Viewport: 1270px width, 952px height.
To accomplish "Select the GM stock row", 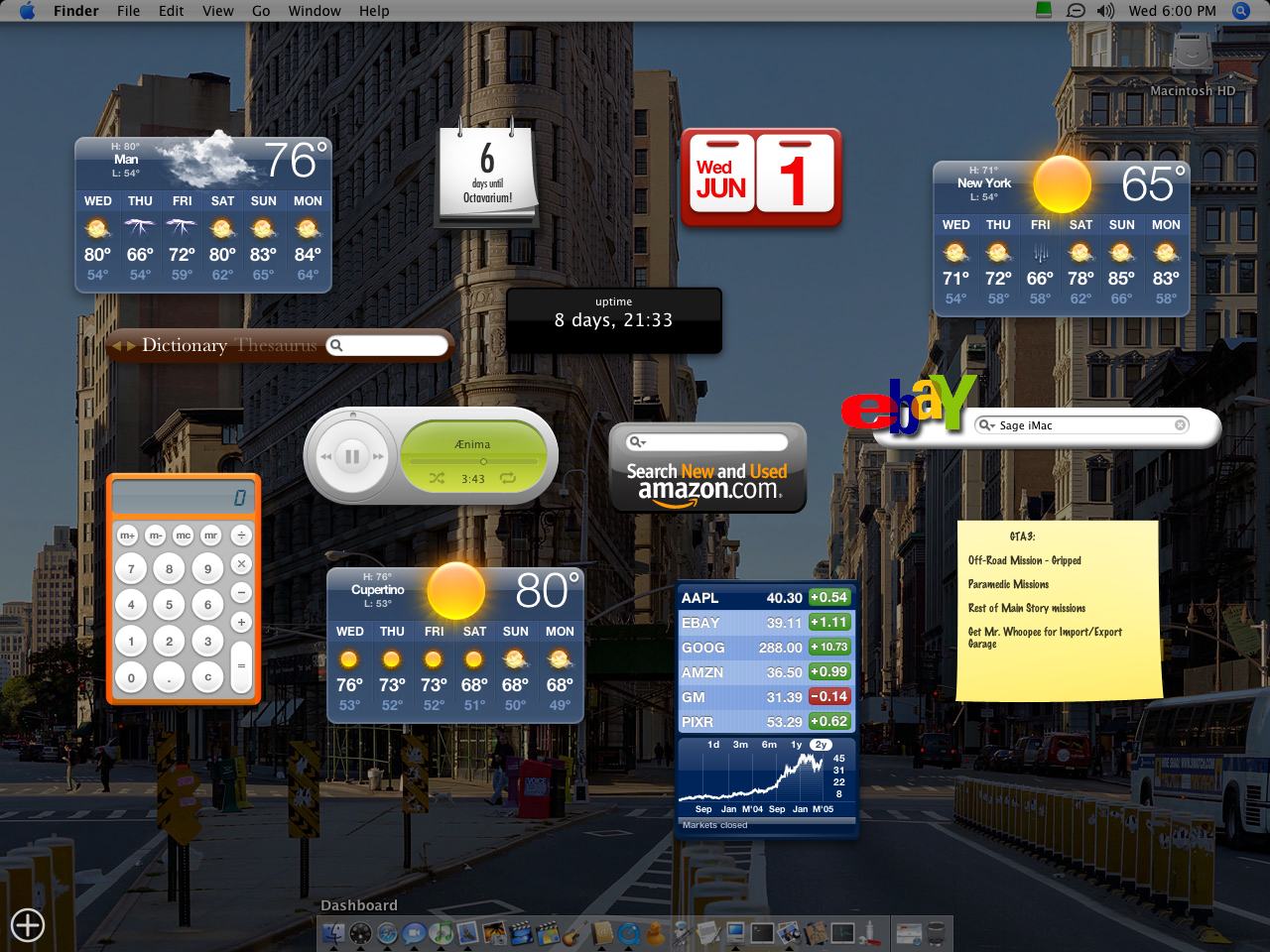I will pos(765,697).
